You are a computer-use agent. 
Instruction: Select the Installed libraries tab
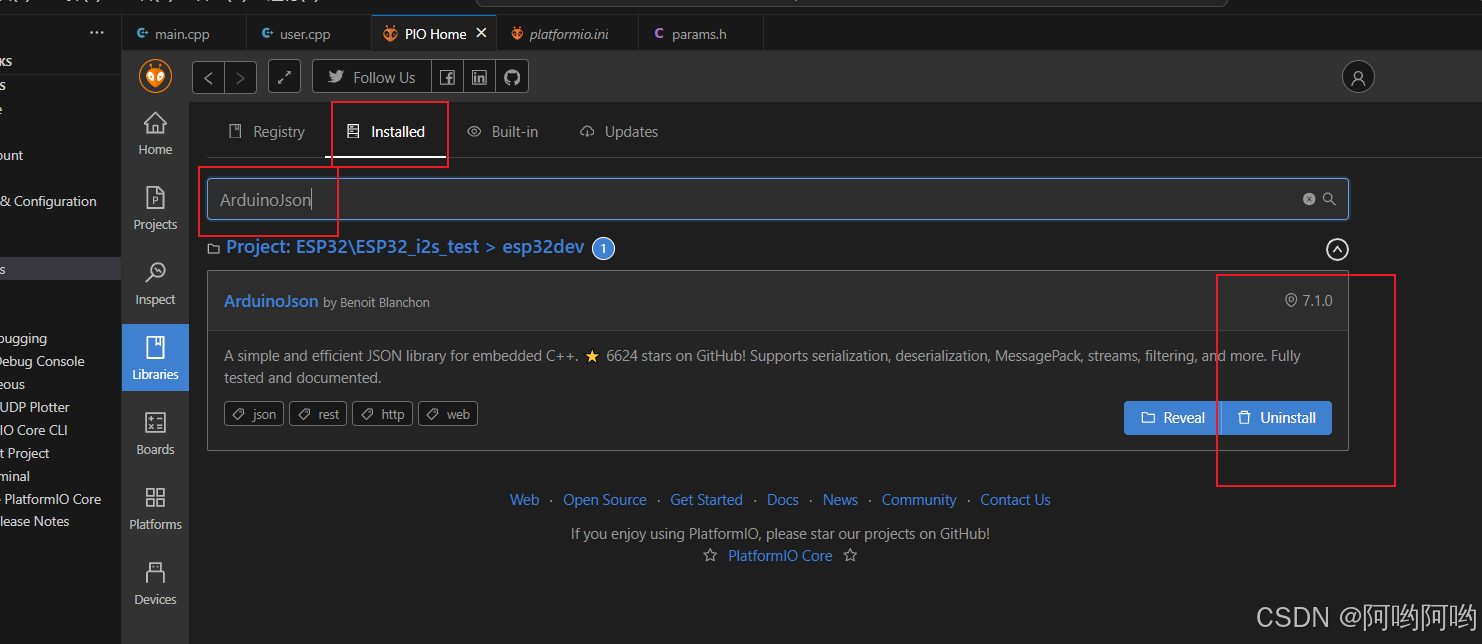tap(386, 132)
